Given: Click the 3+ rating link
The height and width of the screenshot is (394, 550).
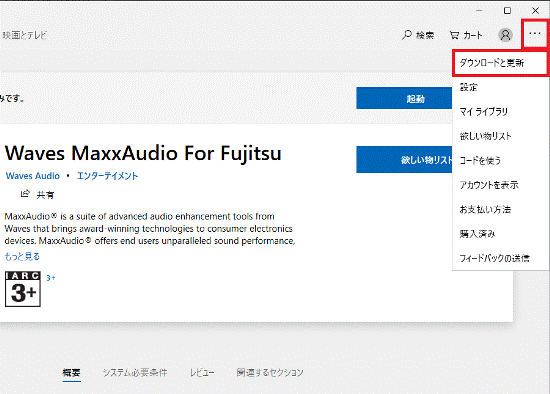Looking at the screenshot, I should [x=51, y=278].
